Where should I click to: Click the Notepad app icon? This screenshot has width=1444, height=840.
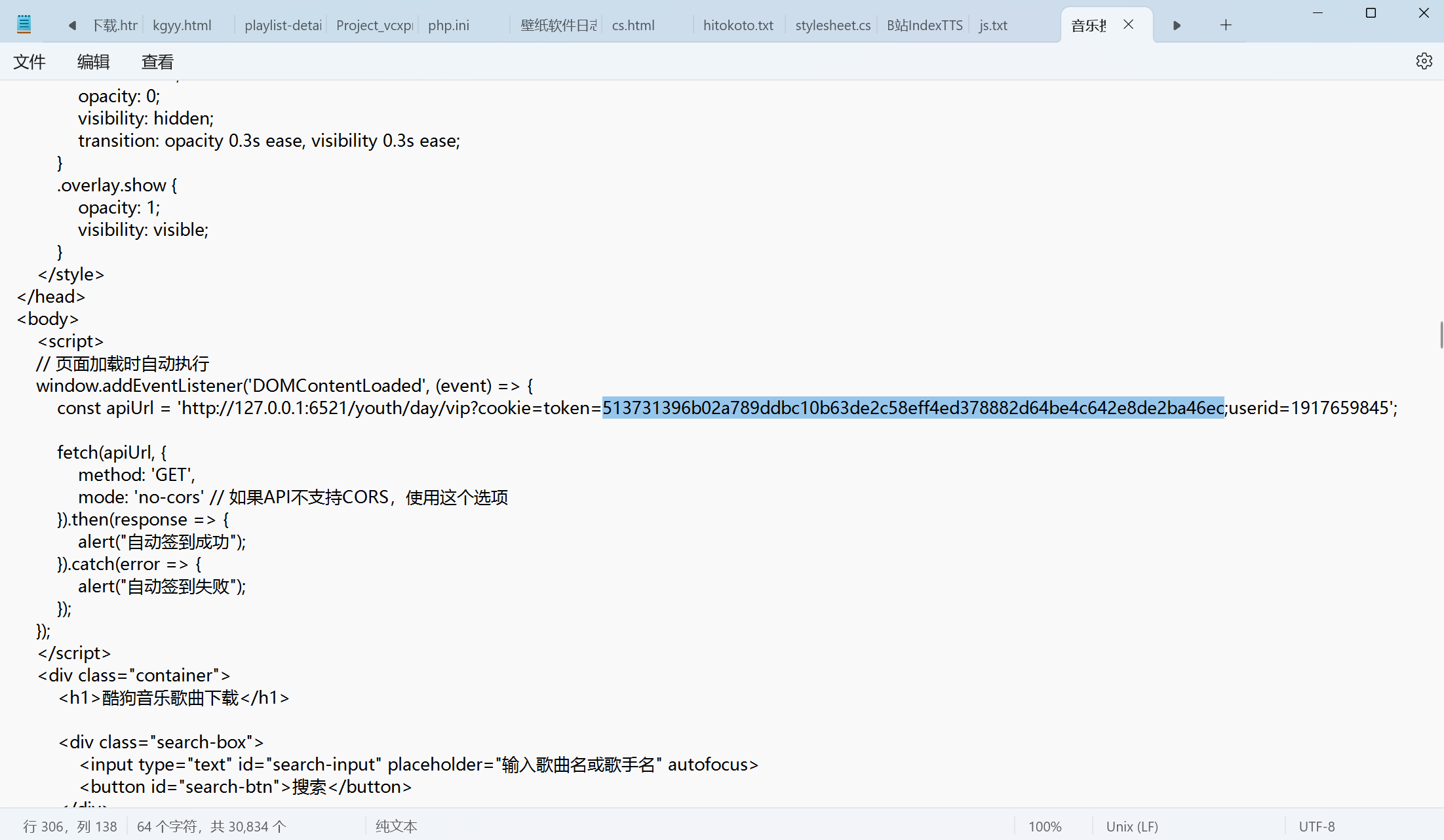tap(24, 25)
